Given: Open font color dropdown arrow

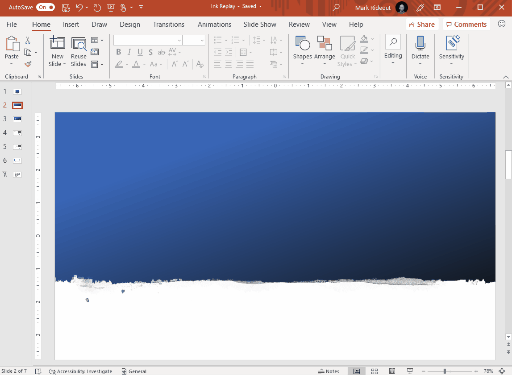Looking at the screenshot, I should [x=144, y=64].
